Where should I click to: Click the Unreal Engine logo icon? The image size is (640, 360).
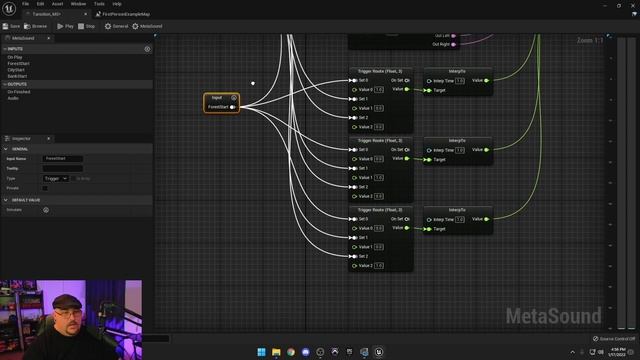[9, 8]
